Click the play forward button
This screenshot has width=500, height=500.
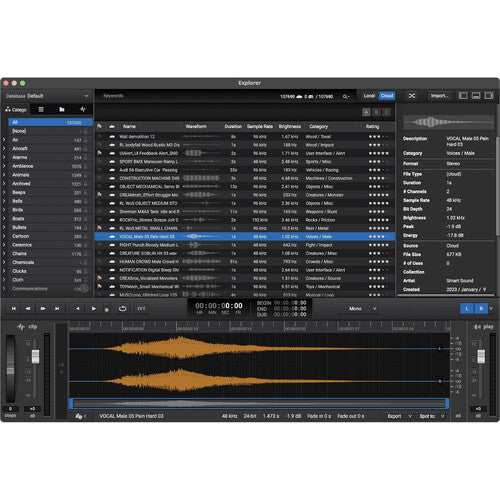(x=94, y=309)
